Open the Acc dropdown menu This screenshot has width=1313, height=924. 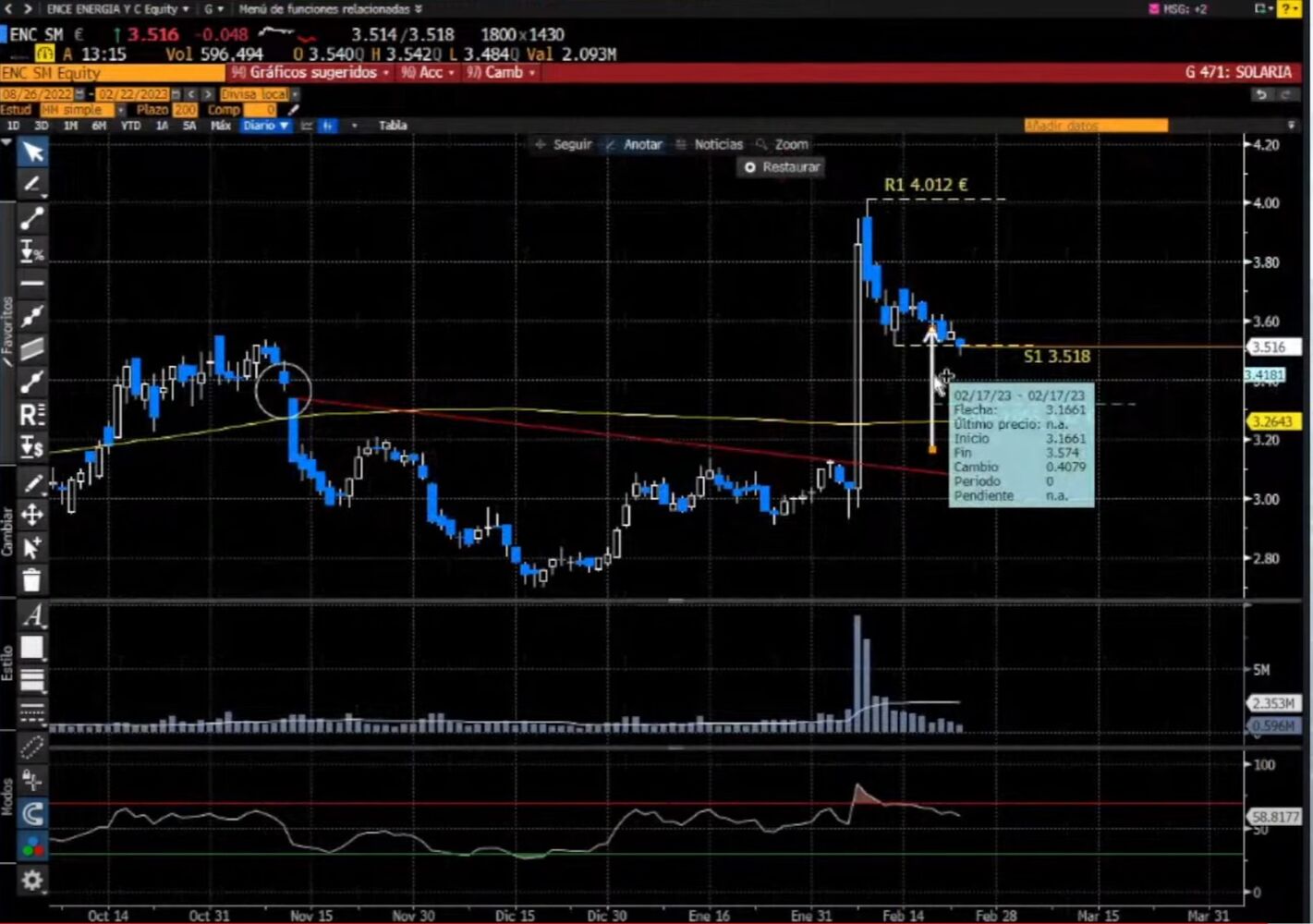428,72
